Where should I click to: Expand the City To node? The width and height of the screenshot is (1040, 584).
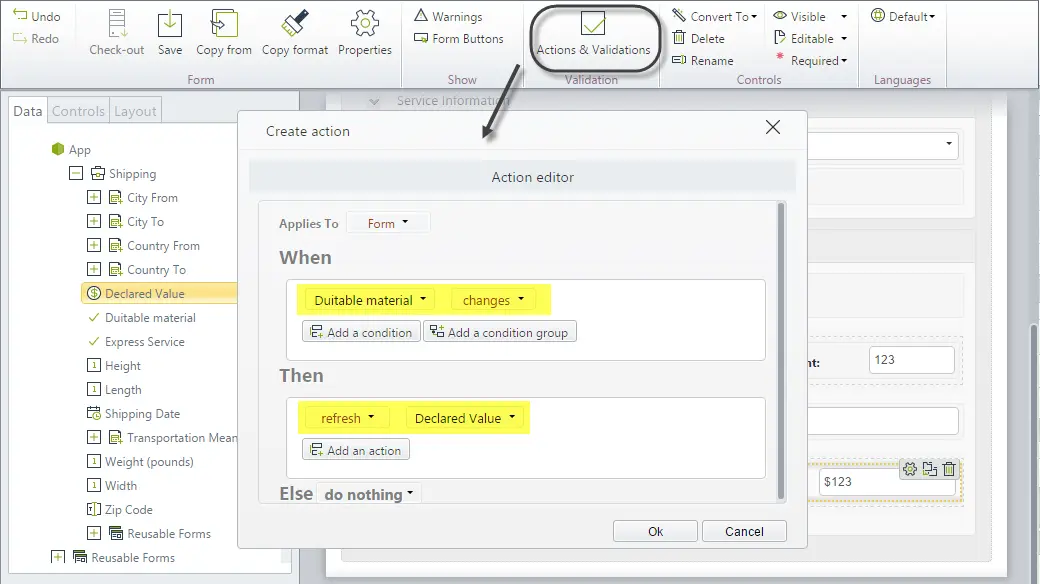click(94, 221)
